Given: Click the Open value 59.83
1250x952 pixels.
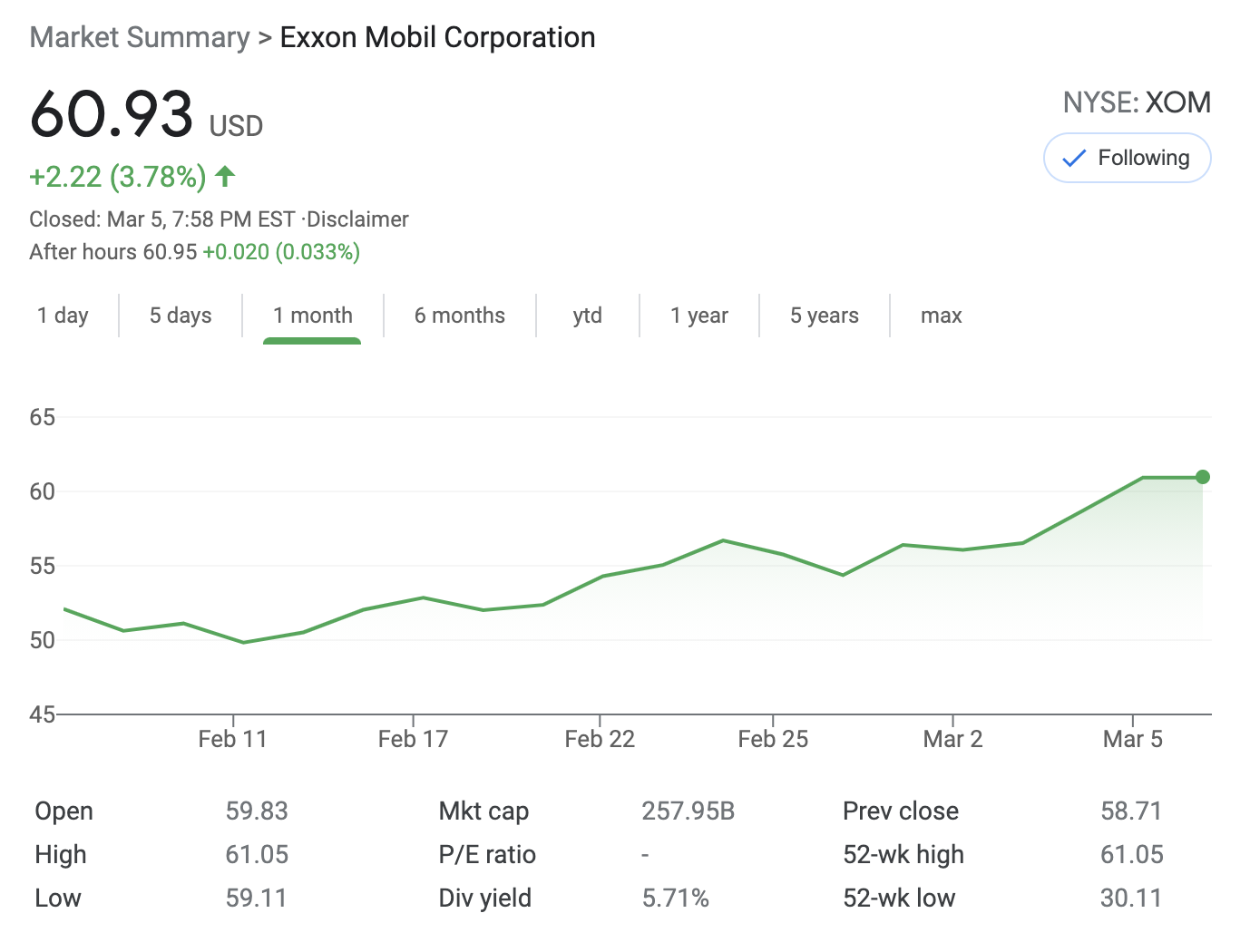Looking at the screenshot, I should tap(257, 811).
